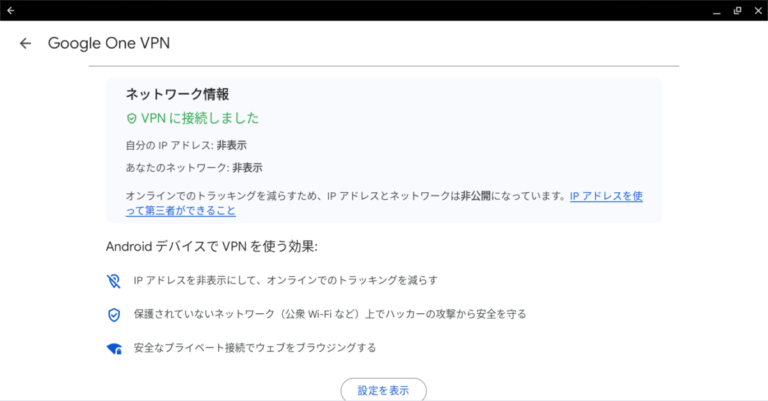This screenshot has width=768, height=401.
Task: Click the Android デバイスで VPN を使う効果 heading
Action: pos(212,246)
